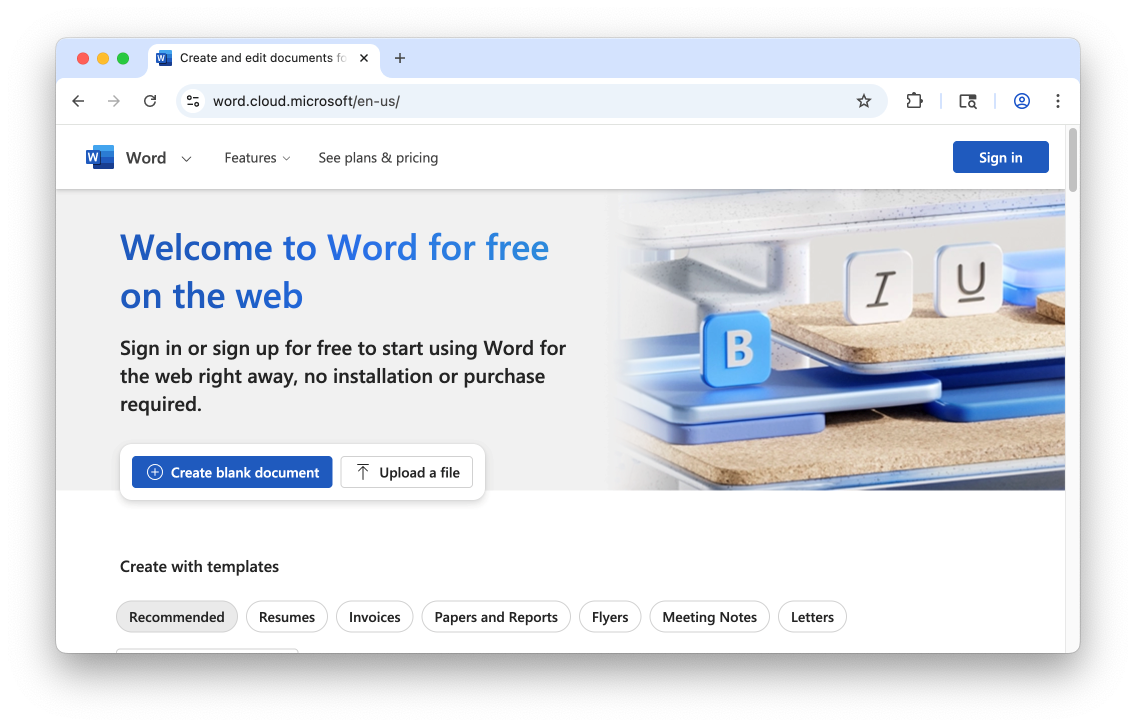Filter templates by Invoices
Image resolution: width=1136 pixels, height=727 pixels.
pos(375,617)
